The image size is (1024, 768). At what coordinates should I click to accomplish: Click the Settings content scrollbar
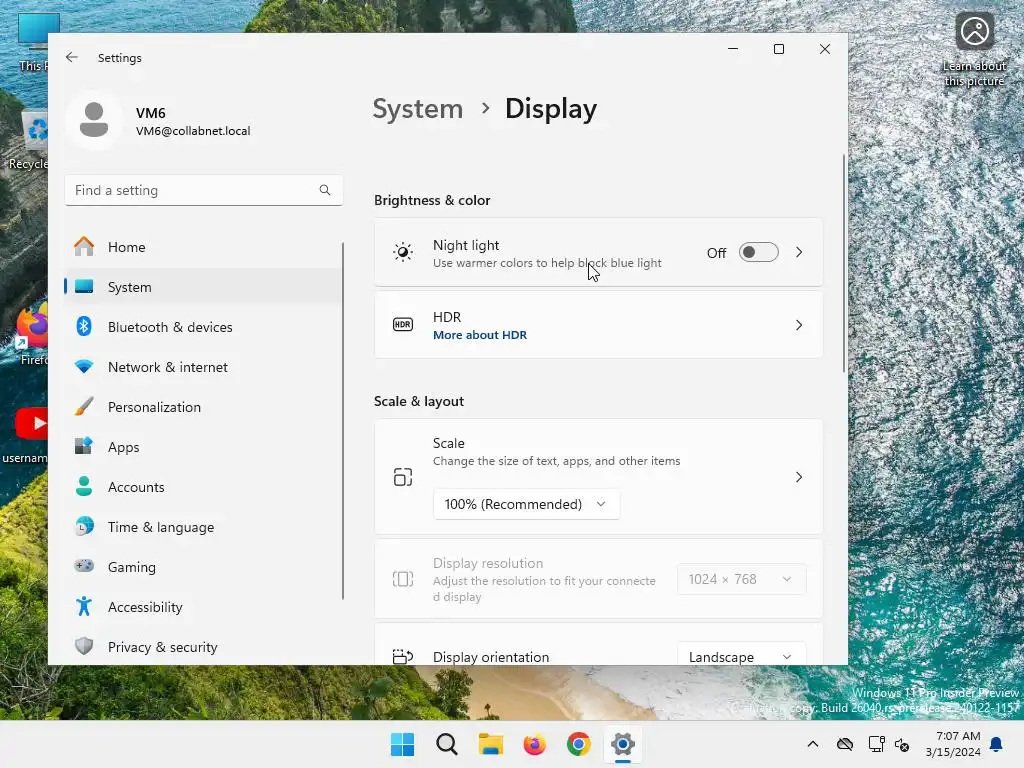point(844,263)
